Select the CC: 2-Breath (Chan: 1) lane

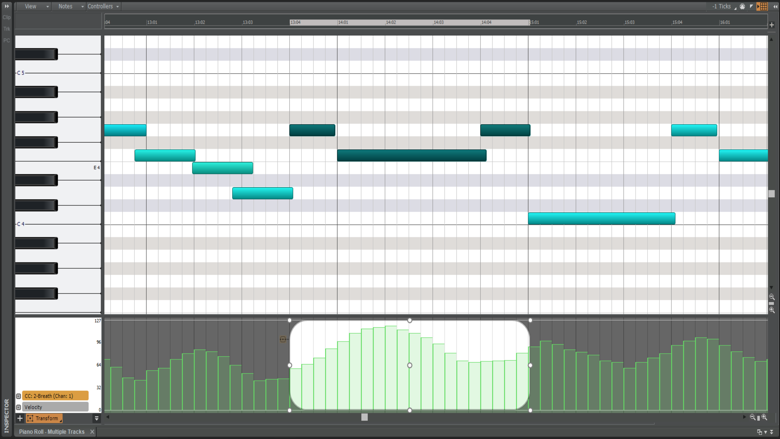[x=55, y=396]
